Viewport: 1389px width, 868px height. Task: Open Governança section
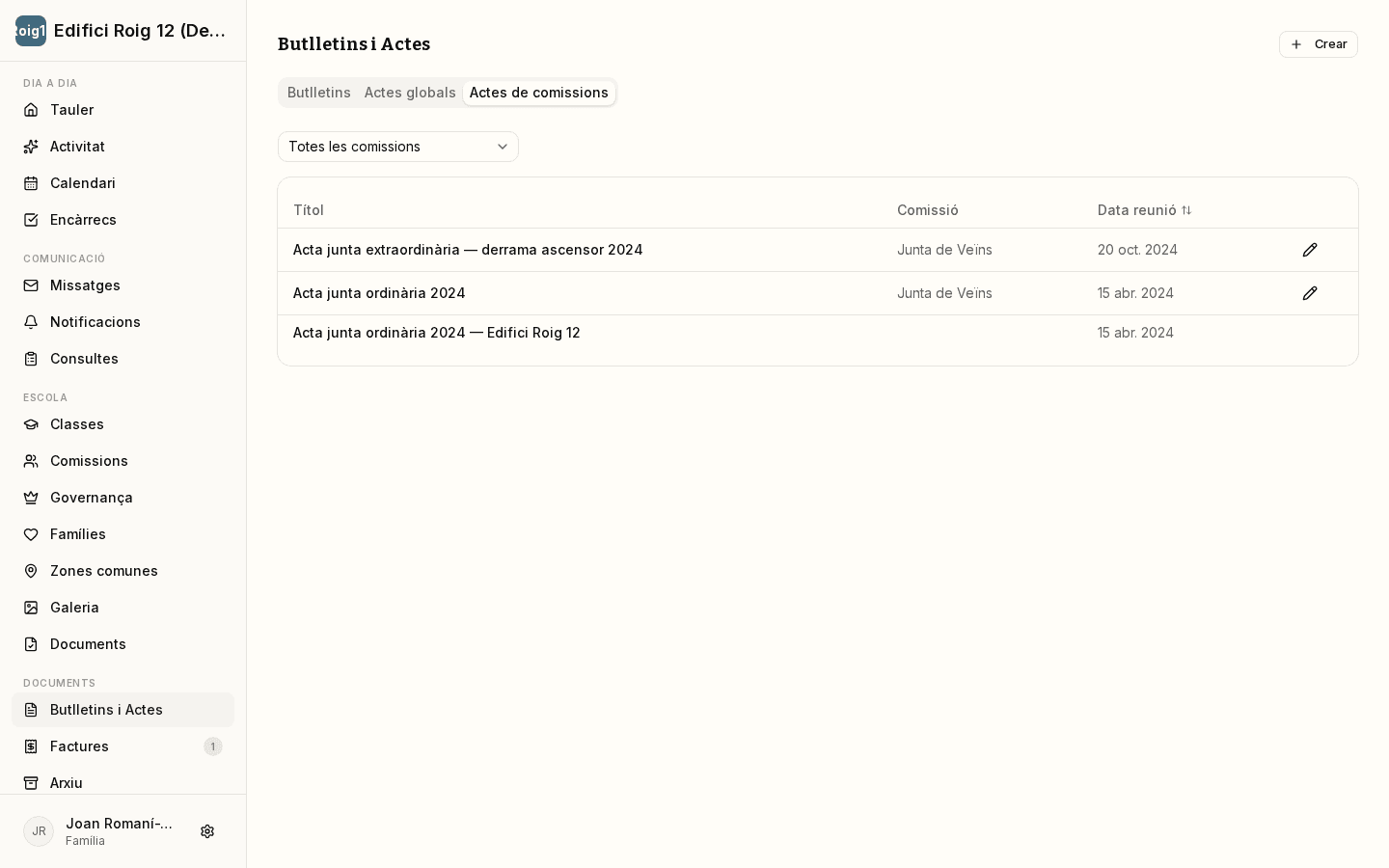[x=123, y=498]
